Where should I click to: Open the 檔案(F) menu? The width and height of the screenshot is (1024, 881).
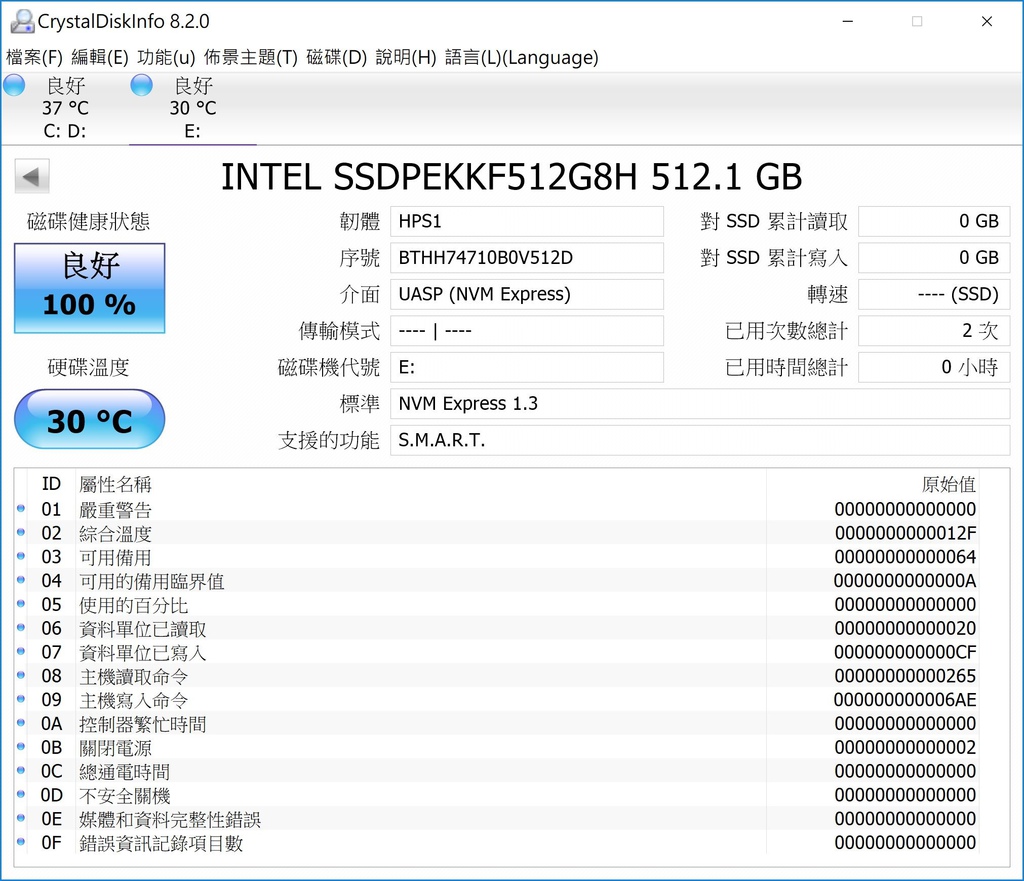[34, 57]
